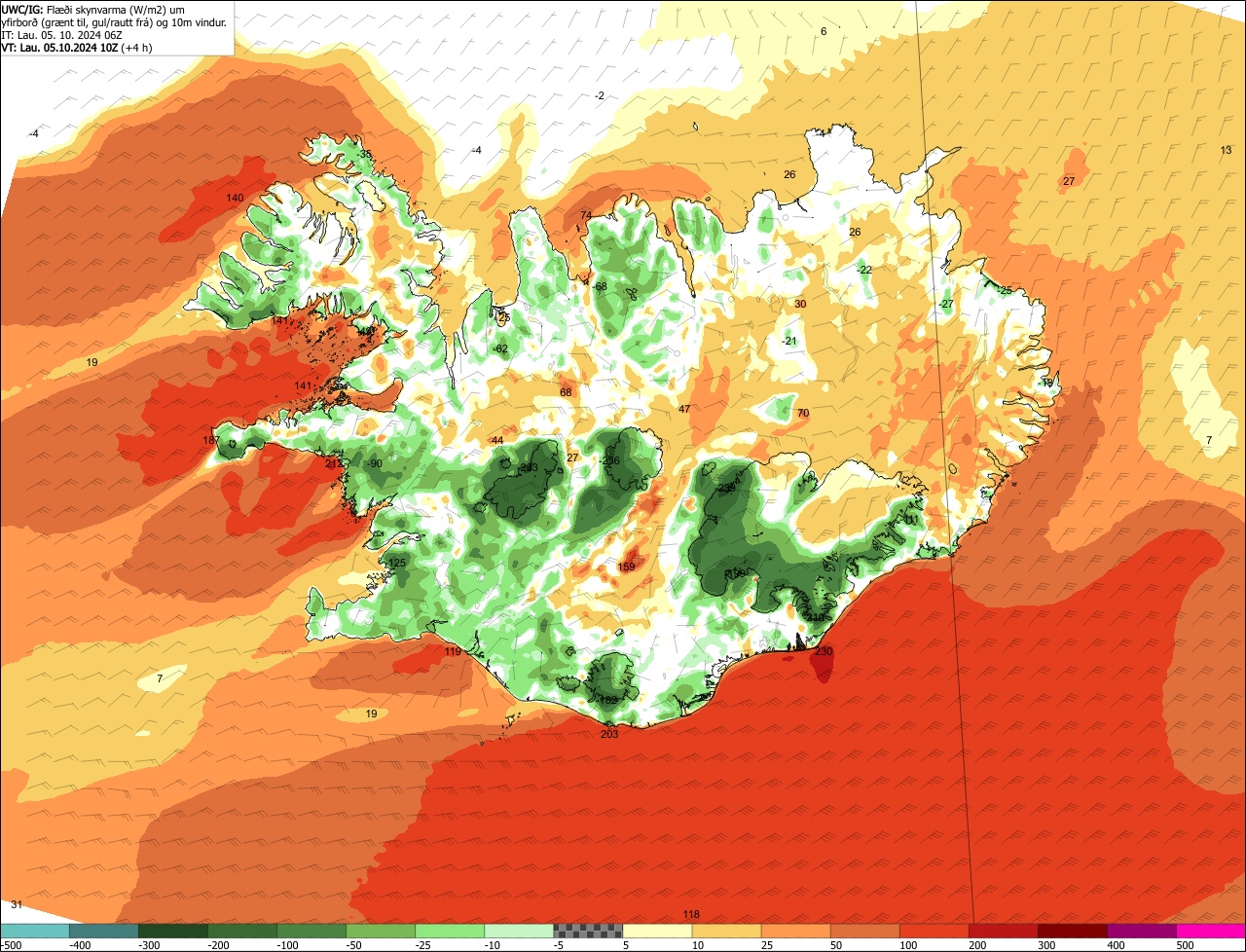Click the legend swatch between 50 and 100

(x=864, y=931)
